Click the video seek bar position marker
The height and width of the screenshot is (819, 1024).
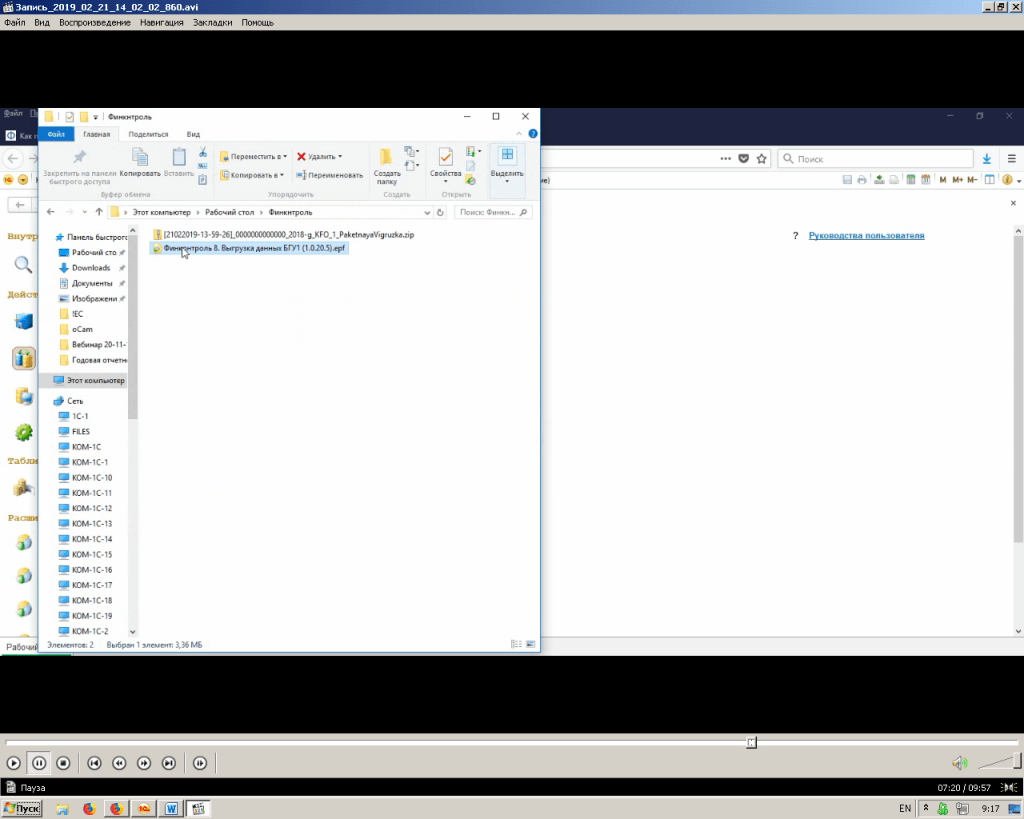pyautogui.click(x=751, y=742)
